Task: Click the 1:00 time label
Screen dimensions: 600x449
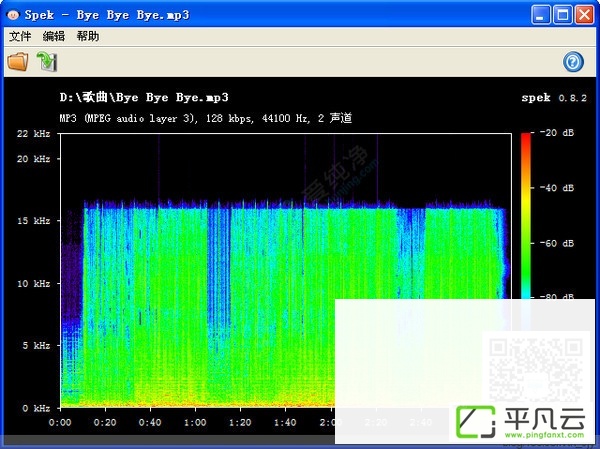Action: [195, 423]
